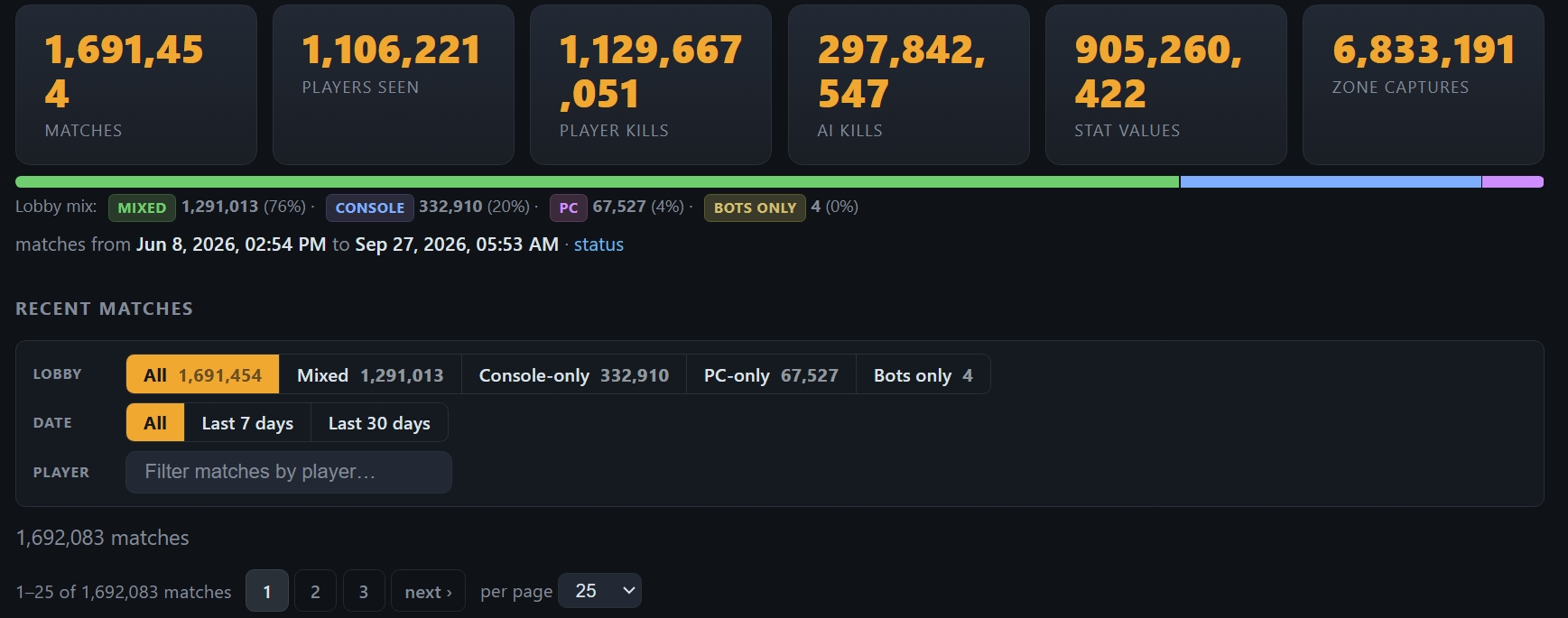The width and height of the screenshot is (1568, 618).
Task: Click the player filter input field
Action: 289,472
